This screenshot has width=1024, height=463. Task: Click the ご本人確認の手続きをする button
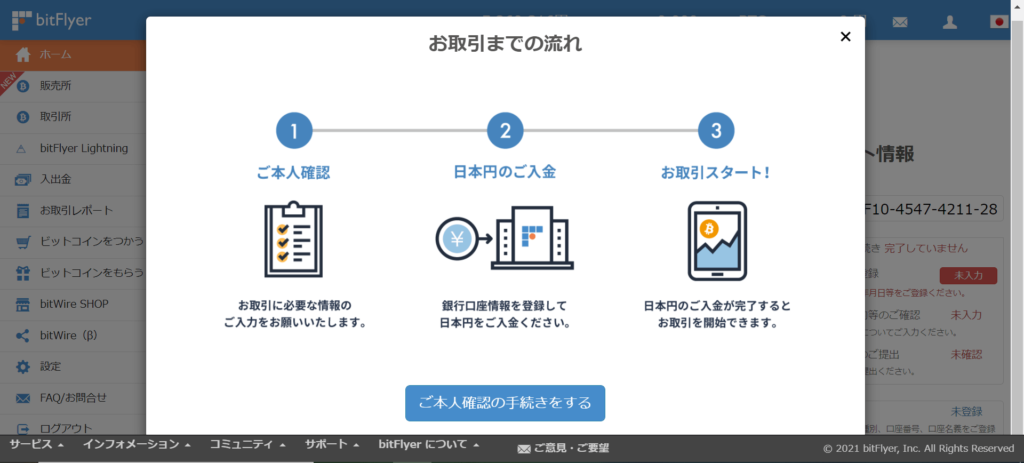click(505, 403)
